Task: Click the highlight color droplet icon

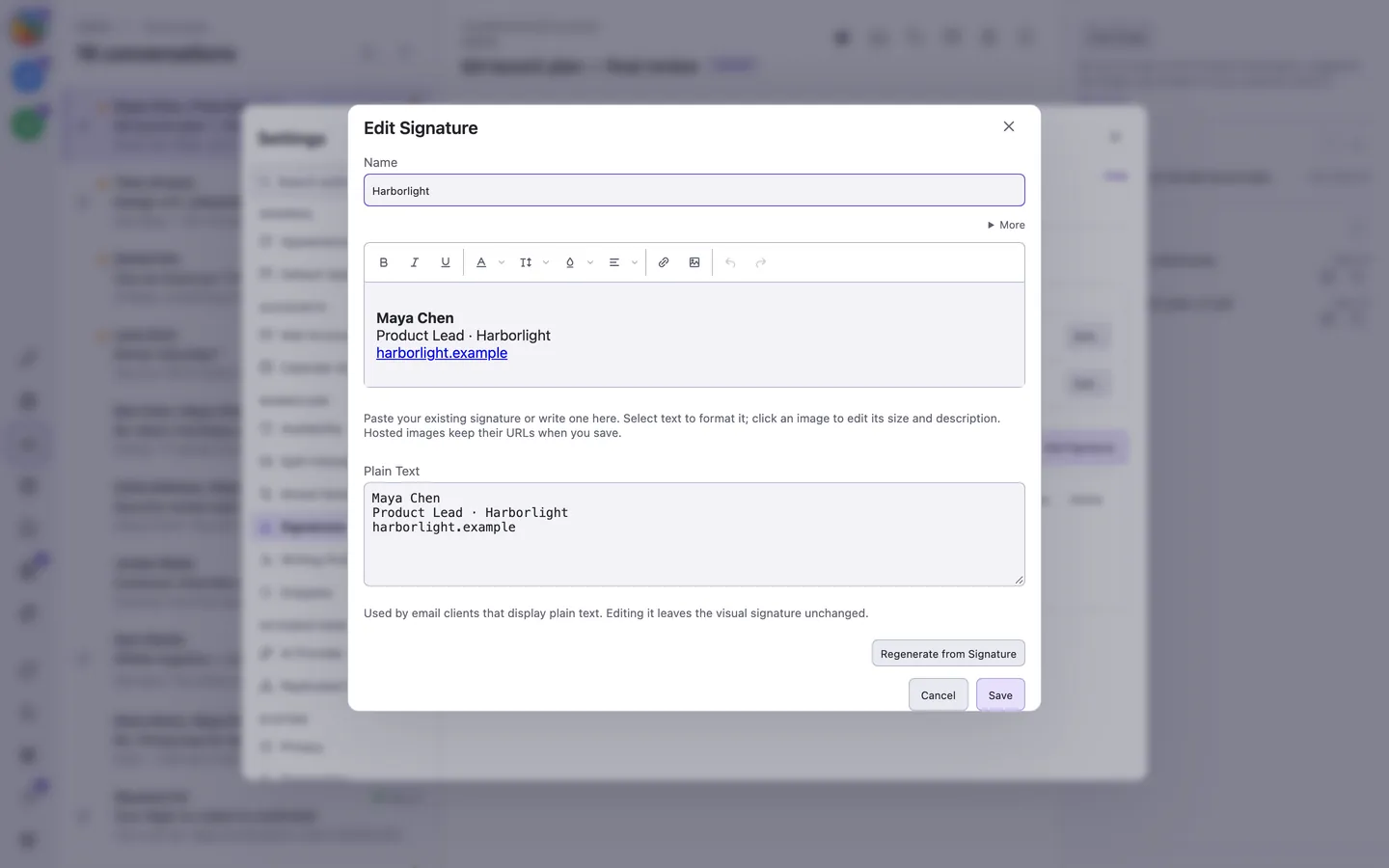Action: [570, 262]
